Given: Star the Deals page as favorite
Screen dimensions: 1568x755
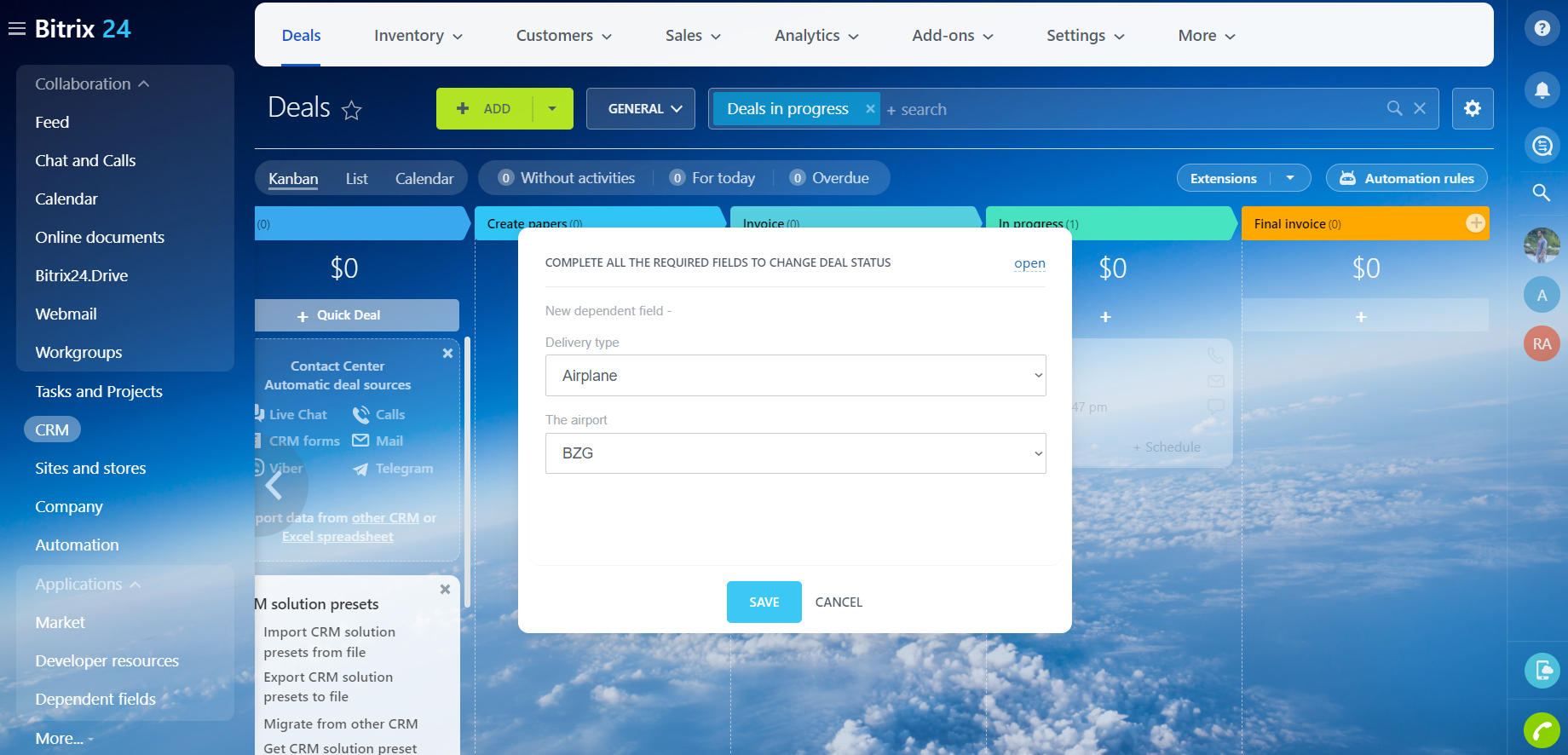Looking at the screenshot, I should point(351,110).
